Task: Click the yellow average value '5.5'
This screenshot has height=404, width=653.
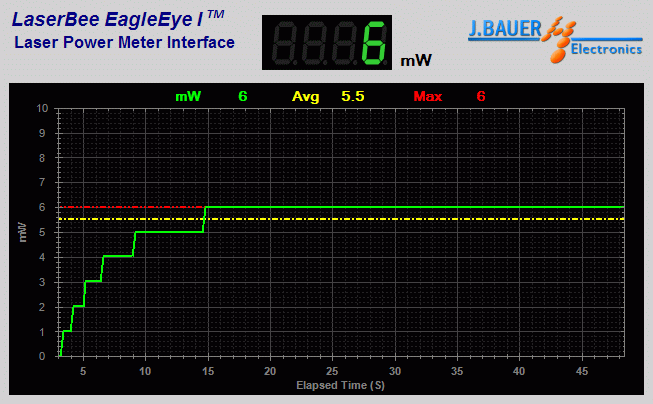Action: pyautogui.click(x=353, y=96)
